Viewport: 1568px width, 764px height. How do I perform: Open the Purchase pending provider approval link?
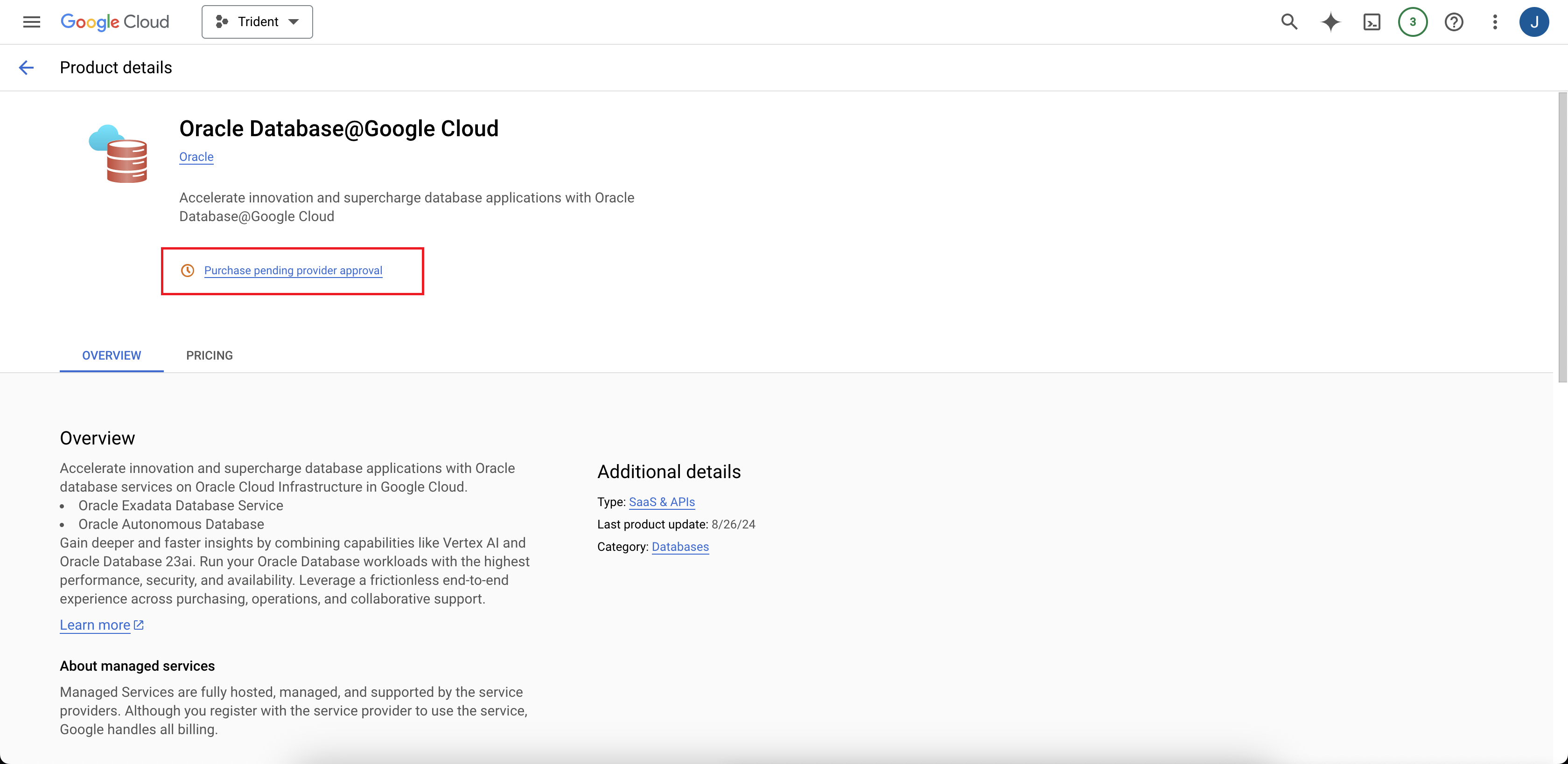[293, 270]
